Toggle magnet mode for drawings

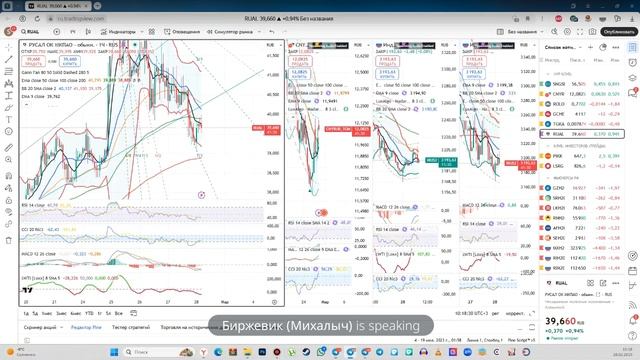(x=9, y=176)
